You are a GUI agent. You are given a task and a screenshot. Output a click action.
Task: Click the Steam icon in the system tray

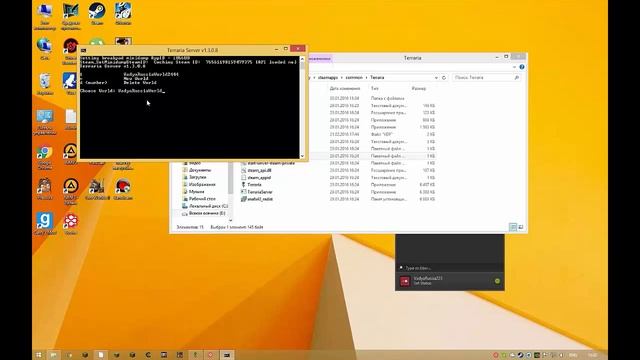pyautogui.click(x=520, y=355)
